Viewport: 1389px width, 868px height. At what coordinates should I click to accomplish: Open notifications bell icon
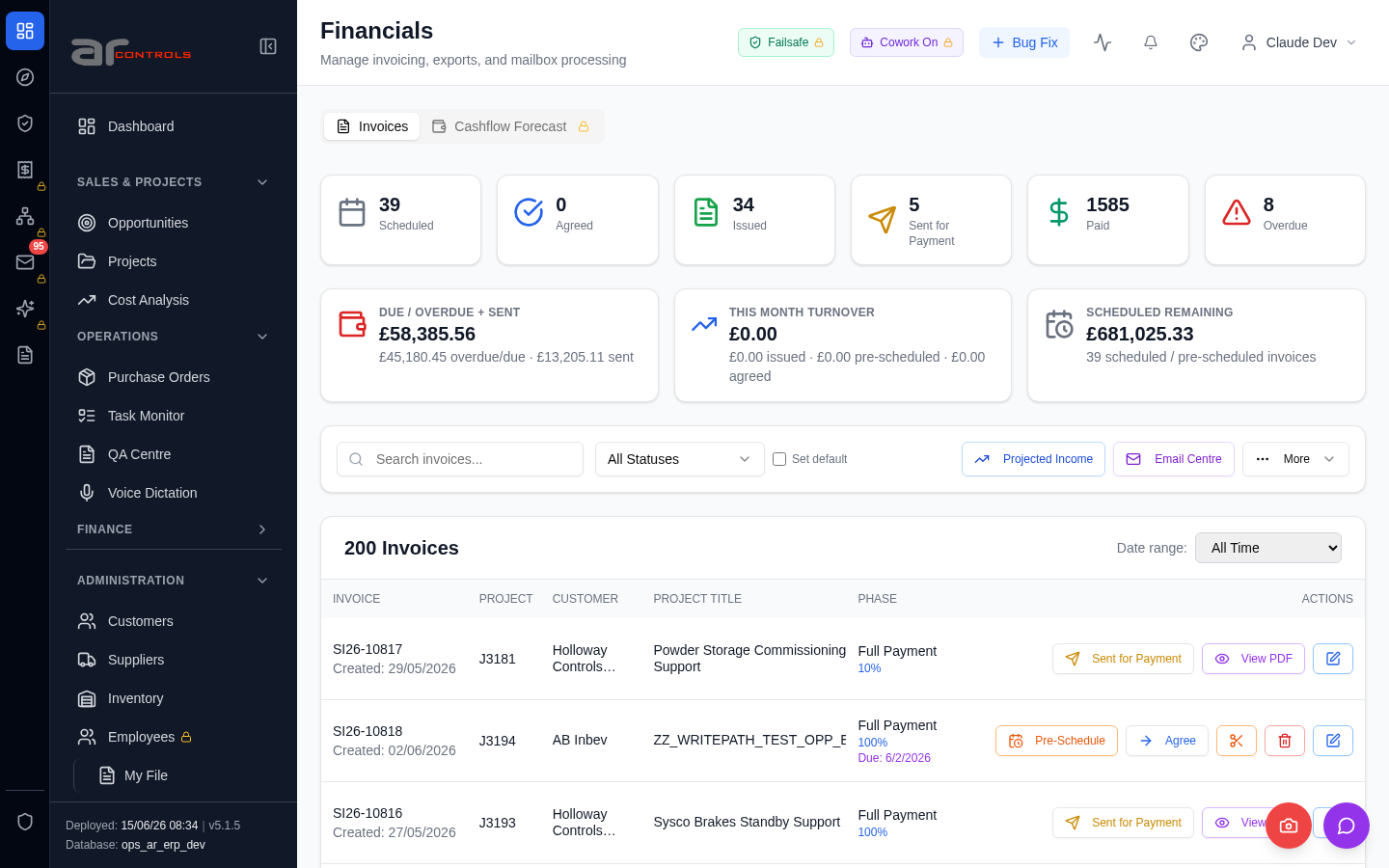coord(1151,42)
